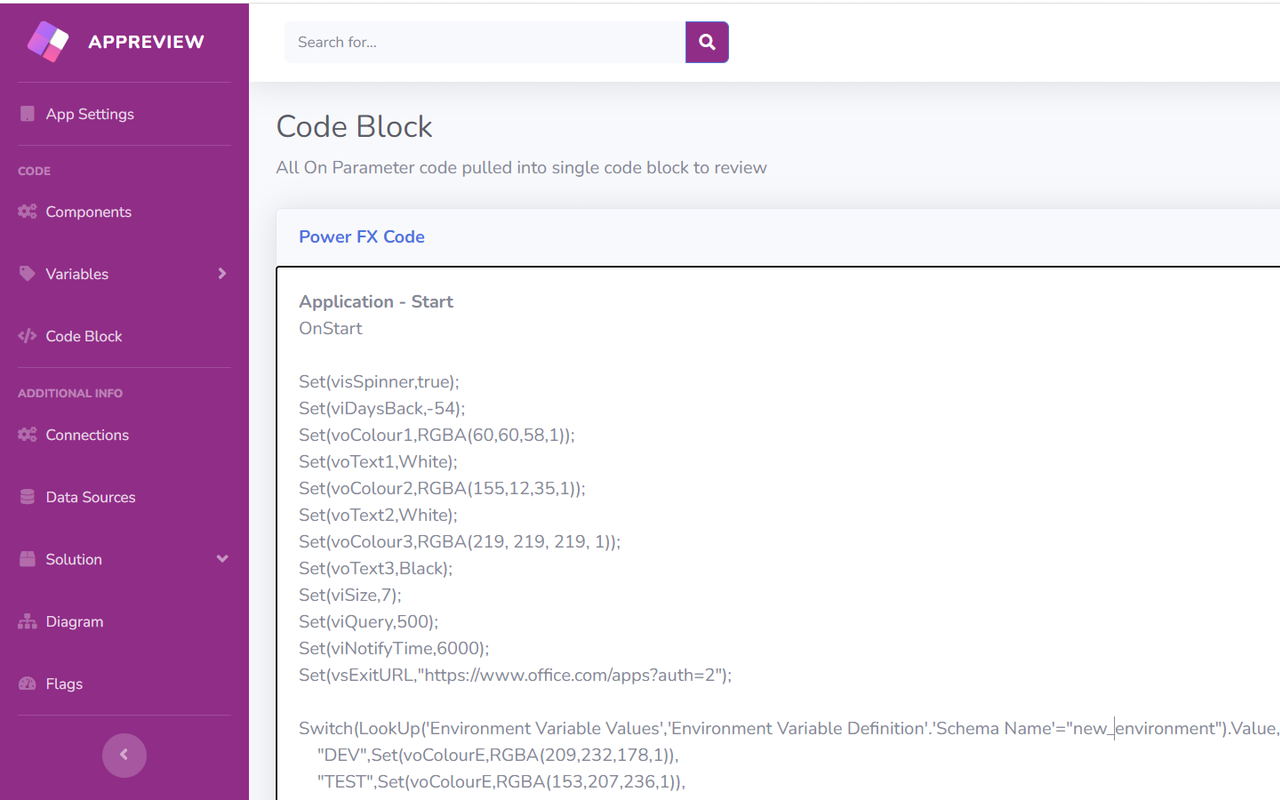Viewport: 1280px width, 800px height.
Task: Click the APPREVIEW brand title
Action: pos(146,42)
